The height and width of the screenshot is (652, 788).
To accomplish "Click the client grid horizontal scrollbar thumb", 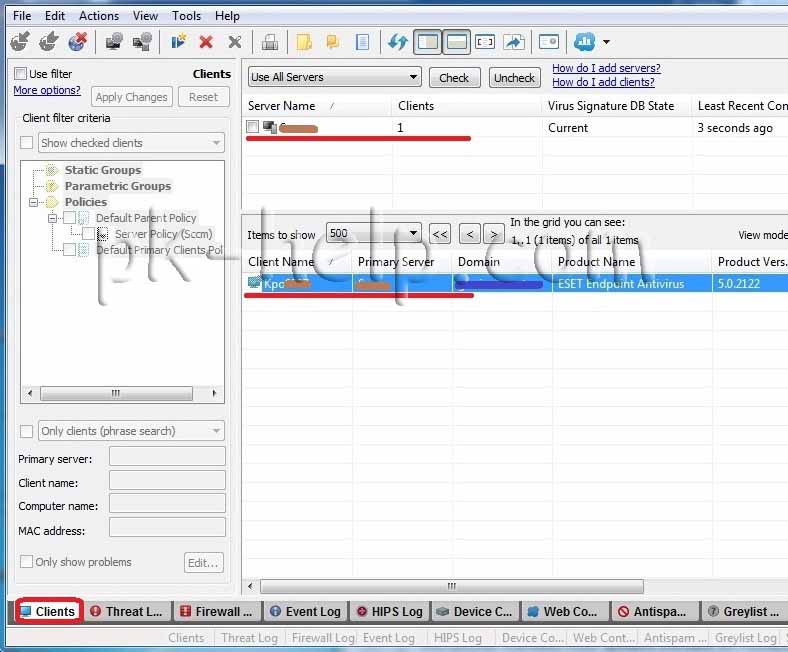I will [452, 586].
